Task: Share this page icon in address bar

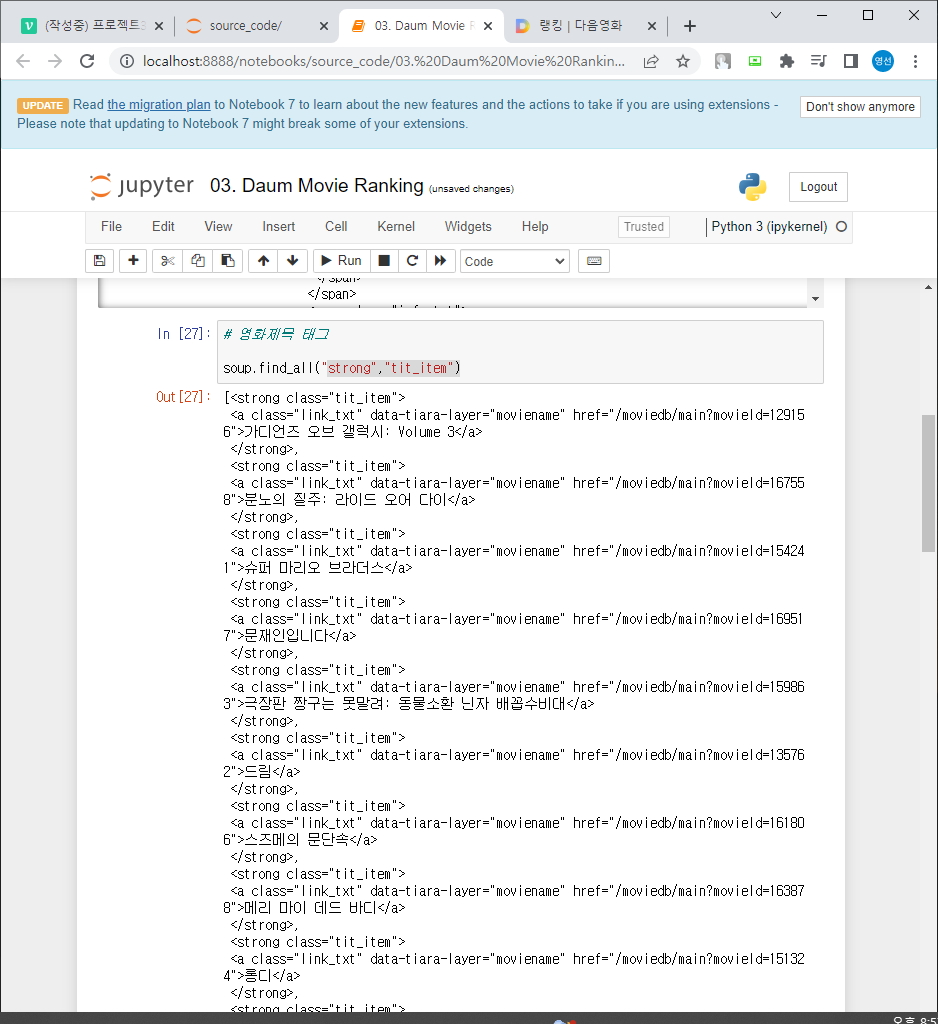Action: [x=651, y=61]
